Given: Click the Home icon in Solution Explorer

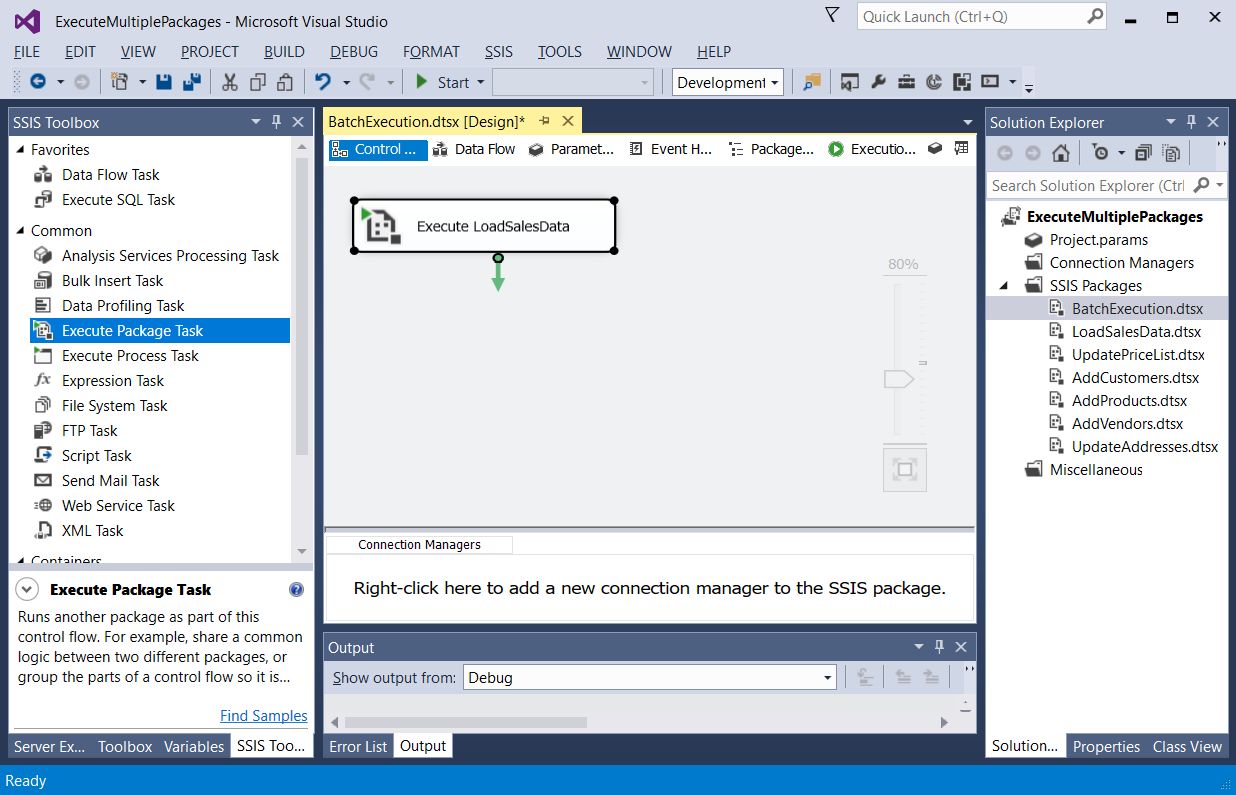Looking at the screenshot, I should coord(1061,153).
